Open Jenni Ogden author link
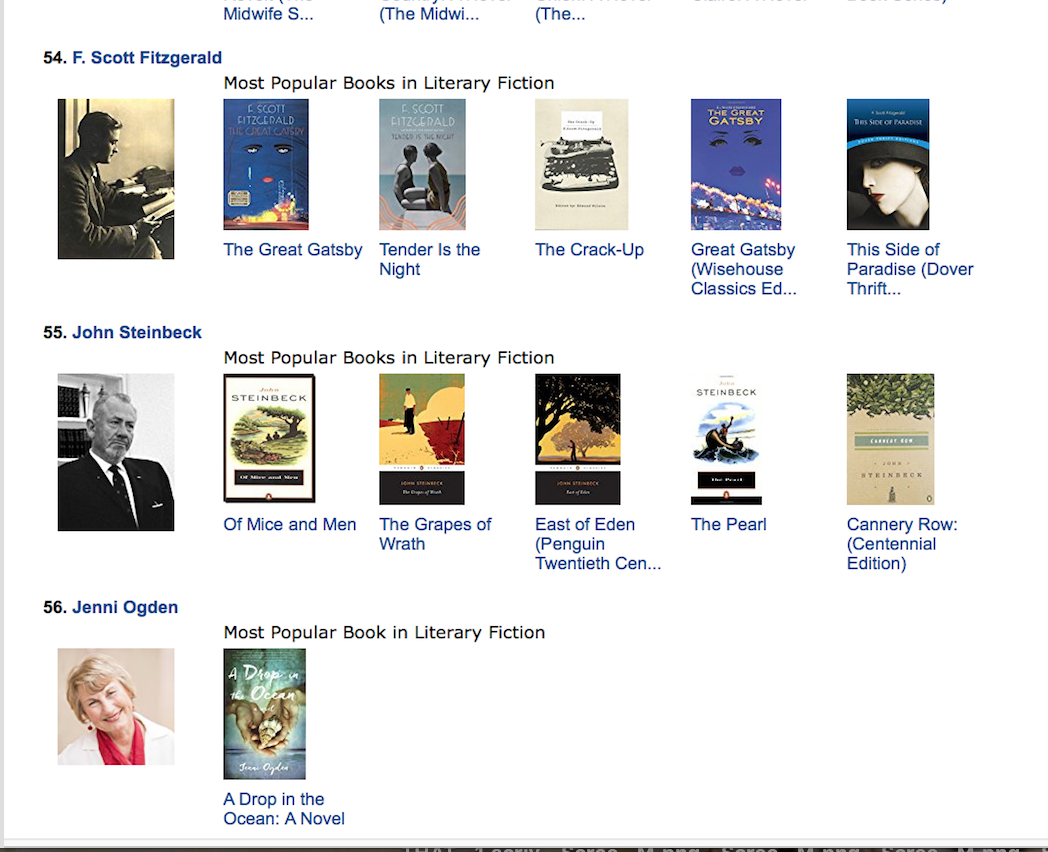 [125, 607]
